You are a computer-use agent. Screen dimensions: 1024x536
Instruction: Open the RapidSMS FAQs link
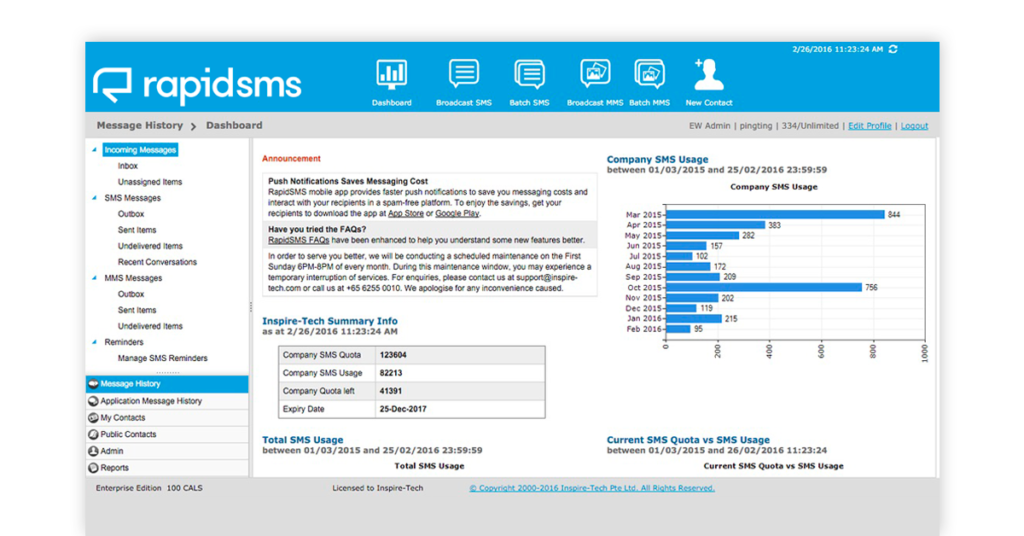(x=298, y=240)
